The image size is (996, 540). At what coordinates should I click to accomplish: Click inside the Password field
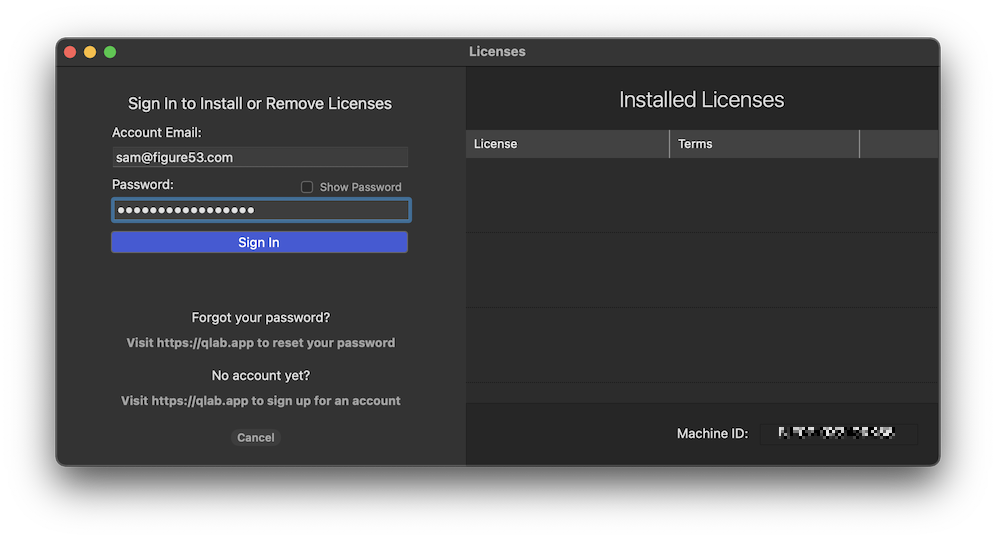[259, 210]
